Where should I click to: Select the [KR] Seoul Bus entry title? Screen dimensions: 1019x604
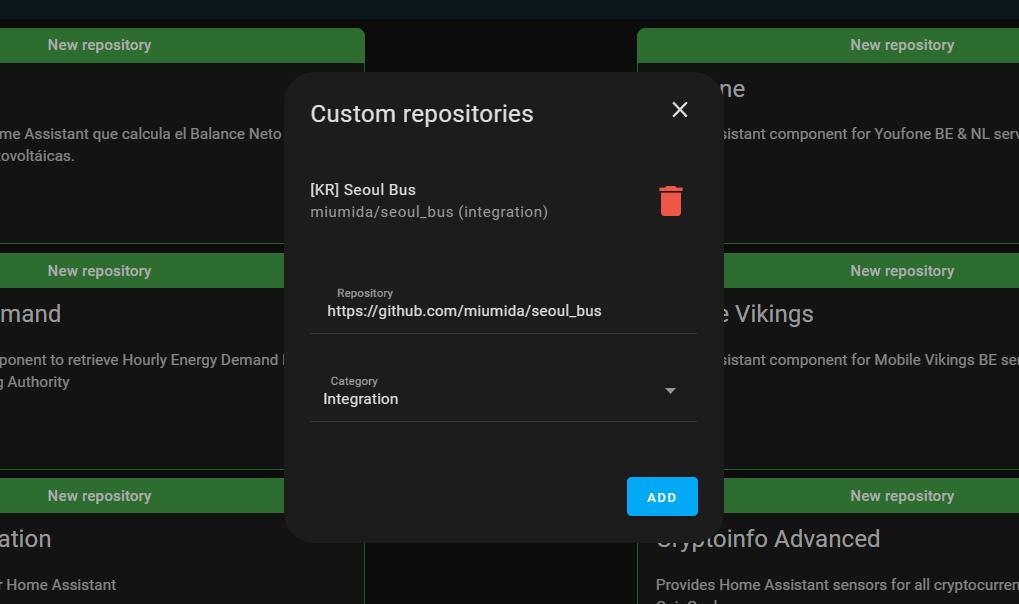point(363,190)
